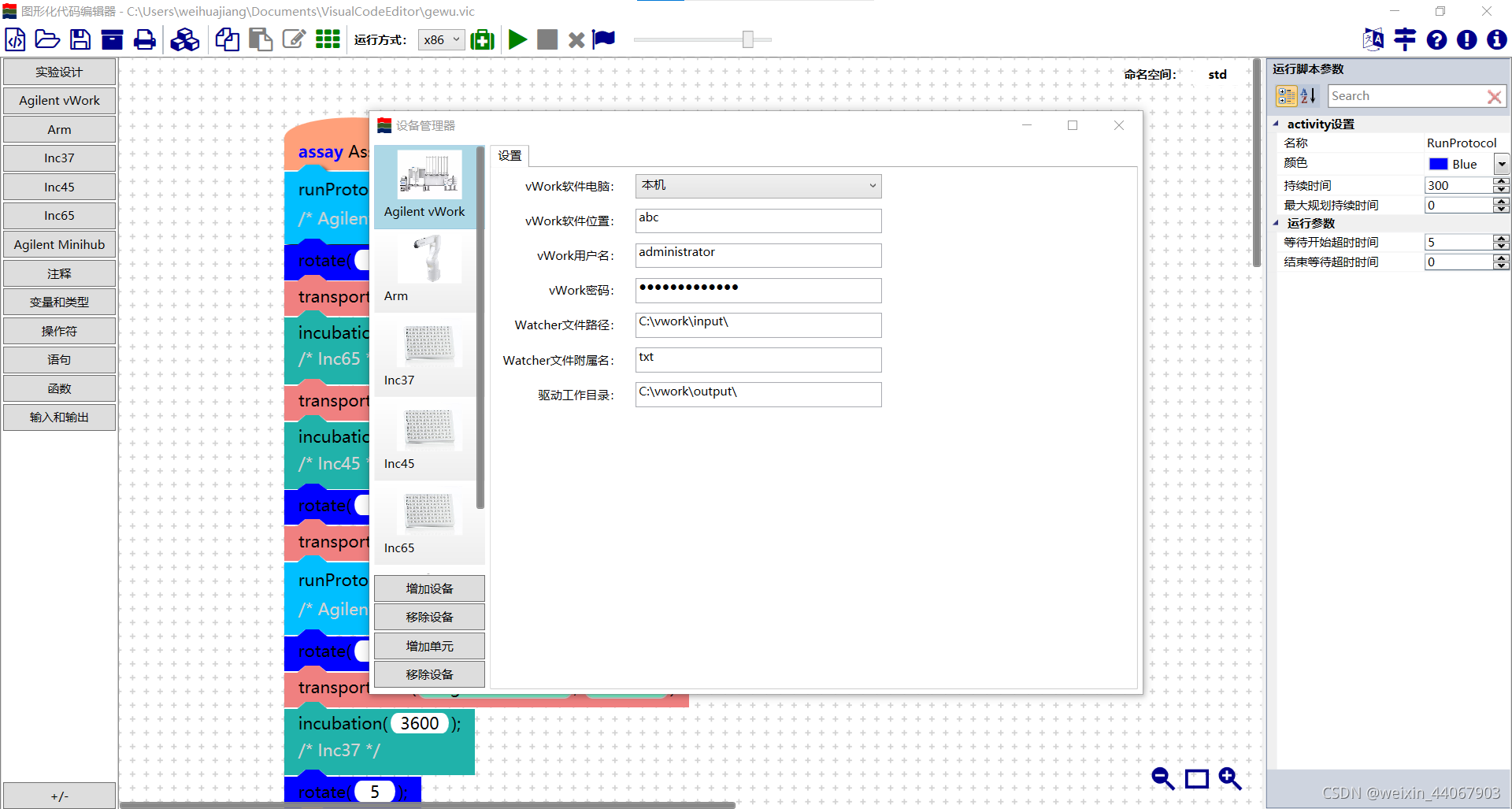Open the 变量和类型 category
The width and height of the screenshot is (1512, 809).
(59, 302)
